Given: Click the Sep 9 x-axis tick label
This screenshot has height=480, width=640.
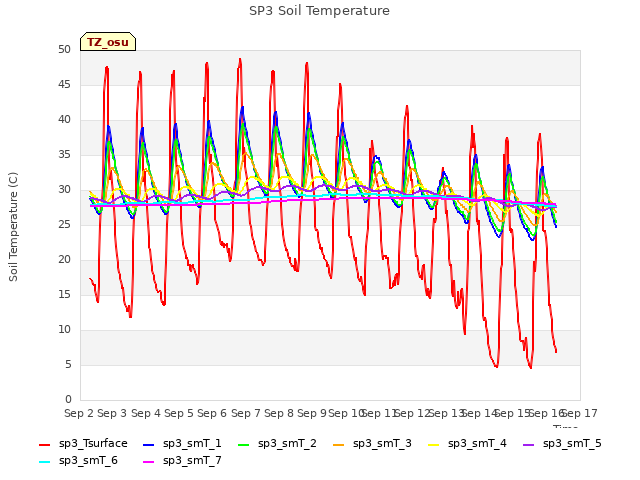Looking at the screenshot, I should point(312,413).
